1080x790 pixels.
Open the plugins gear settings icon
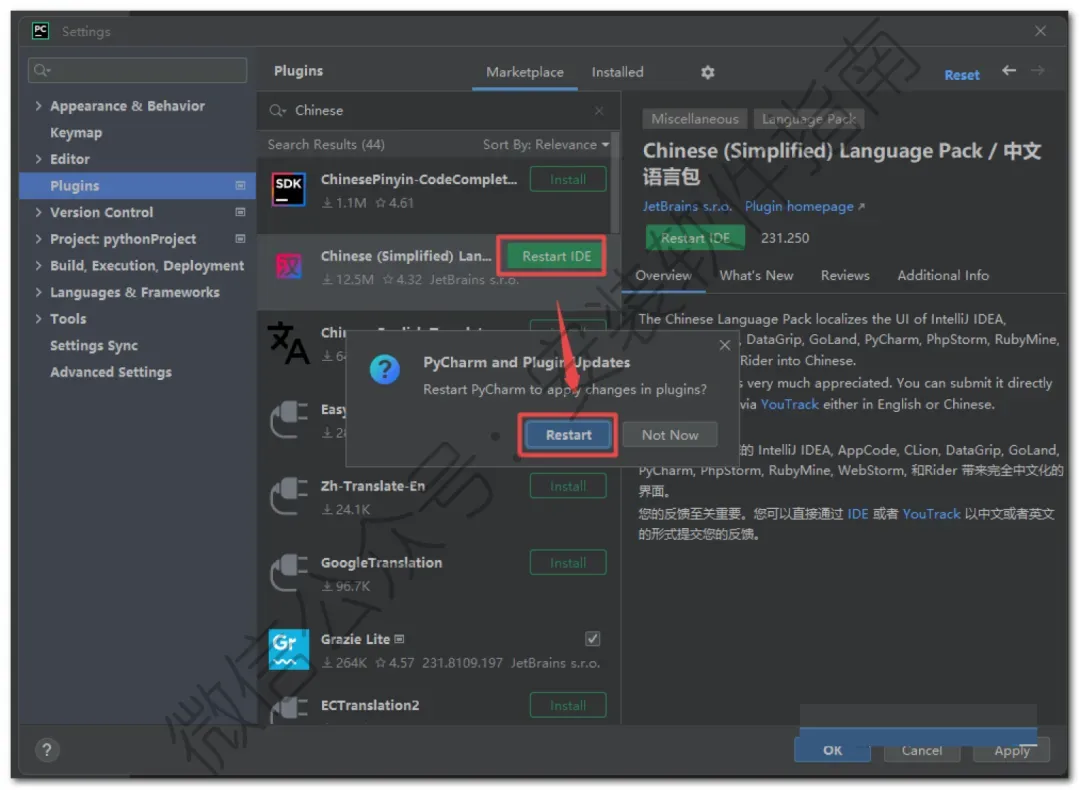click(707, 72)
